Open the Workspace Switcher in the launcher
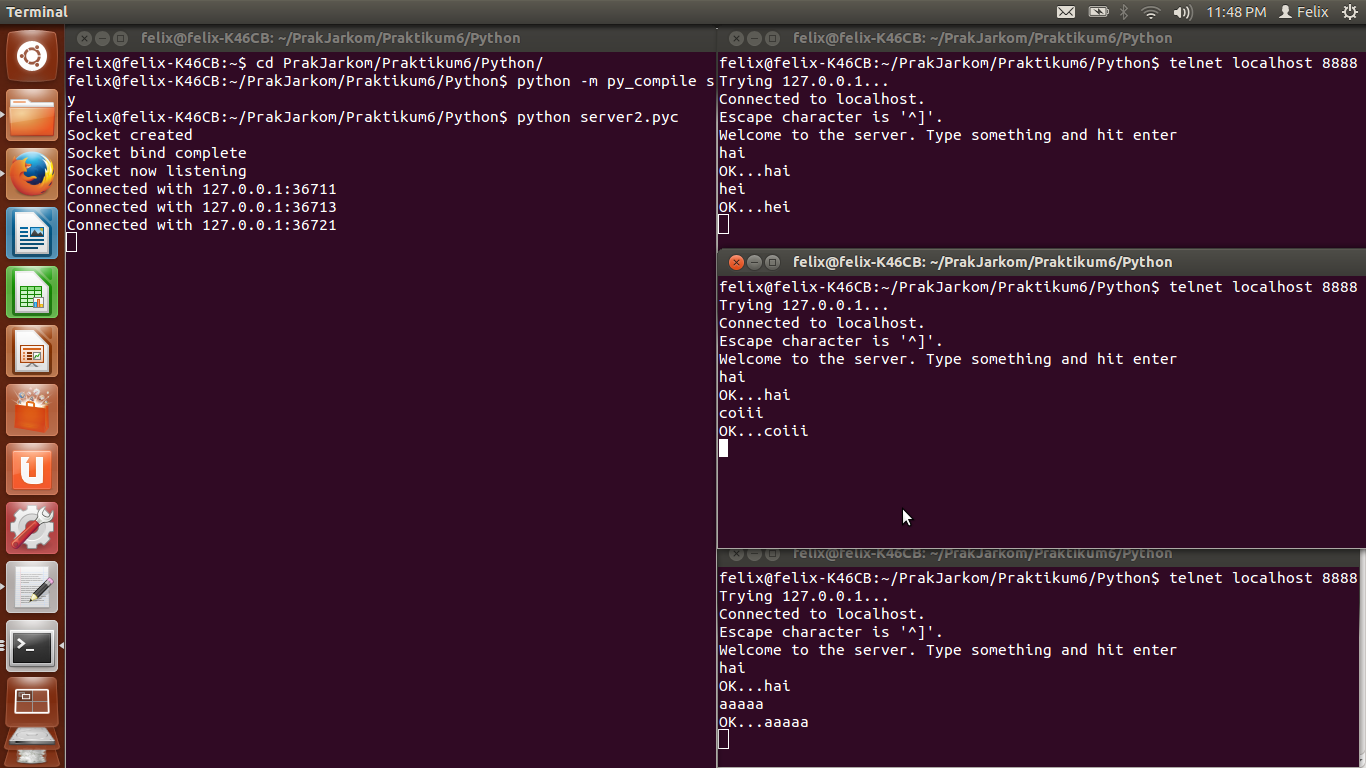This screenshot has height=768, width=1366. pos(32,704)
